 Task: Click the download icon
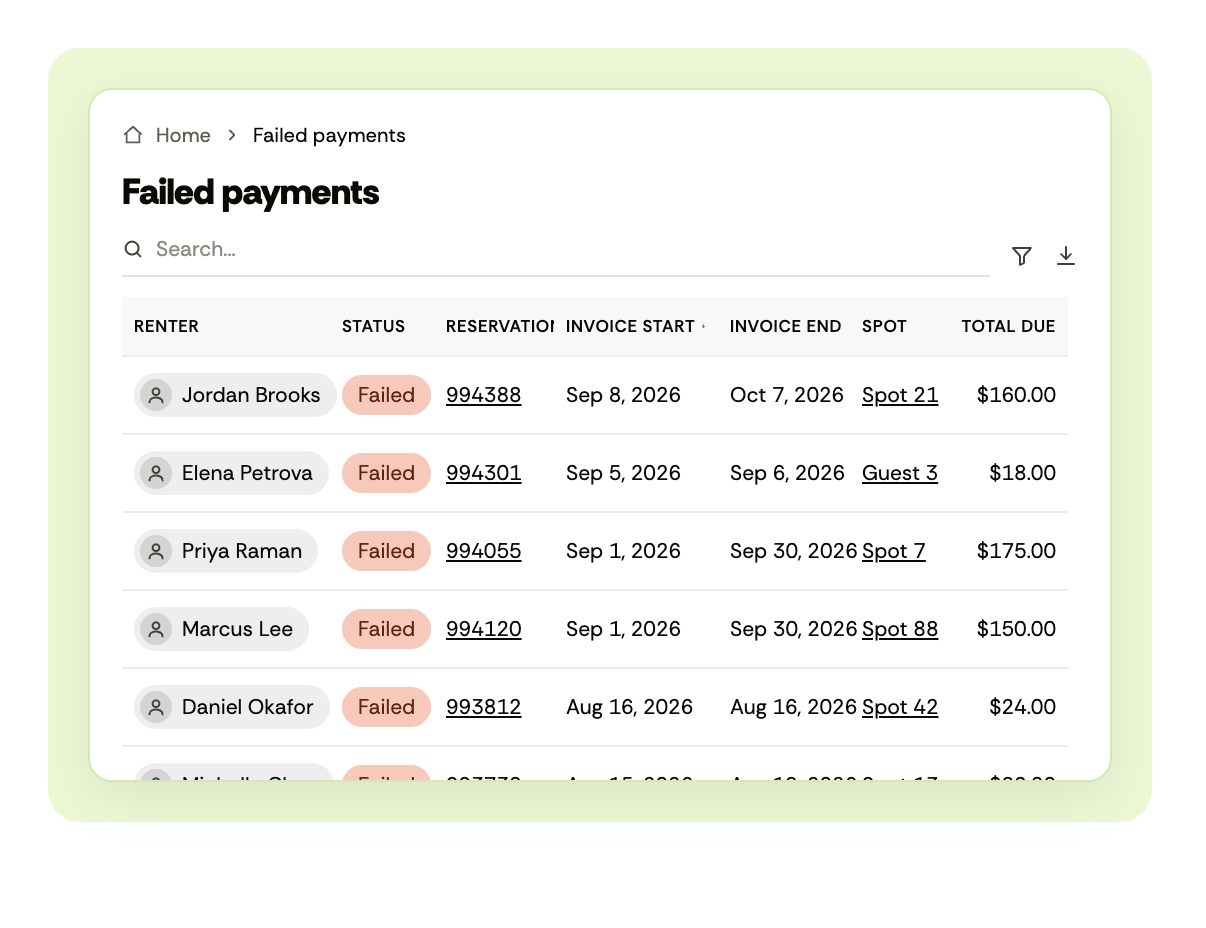1066,256
